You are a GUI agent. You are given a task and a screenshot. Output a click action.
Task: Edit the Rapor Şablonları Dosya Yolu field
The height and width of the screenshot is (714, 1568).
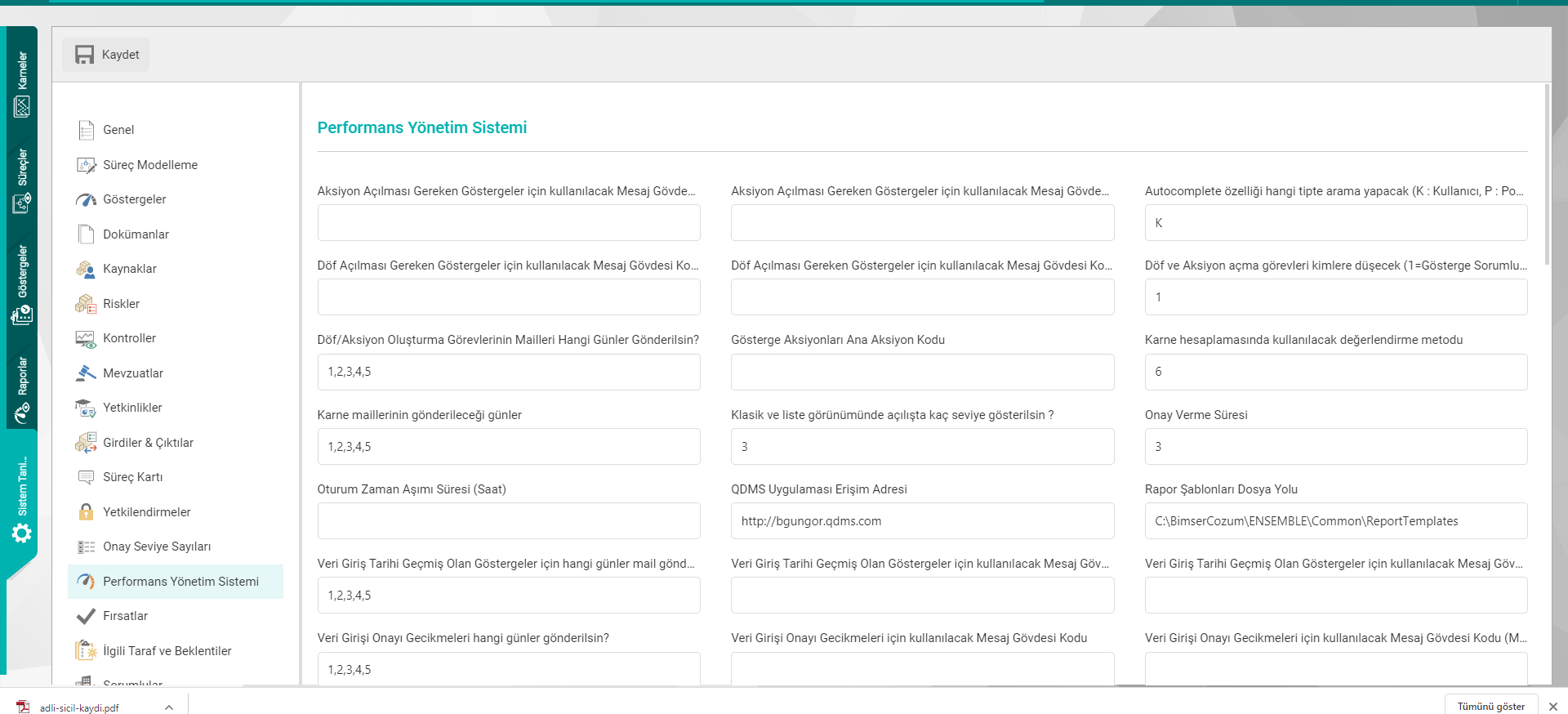[x=1335, y=521]
